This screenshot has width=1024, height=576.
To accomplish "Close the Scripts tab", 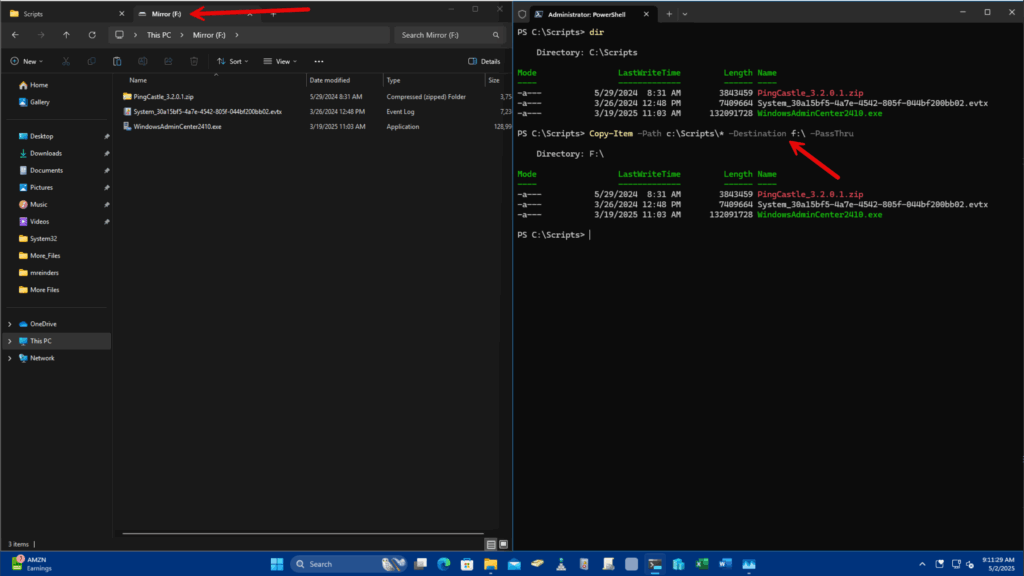I will [121, 14].
